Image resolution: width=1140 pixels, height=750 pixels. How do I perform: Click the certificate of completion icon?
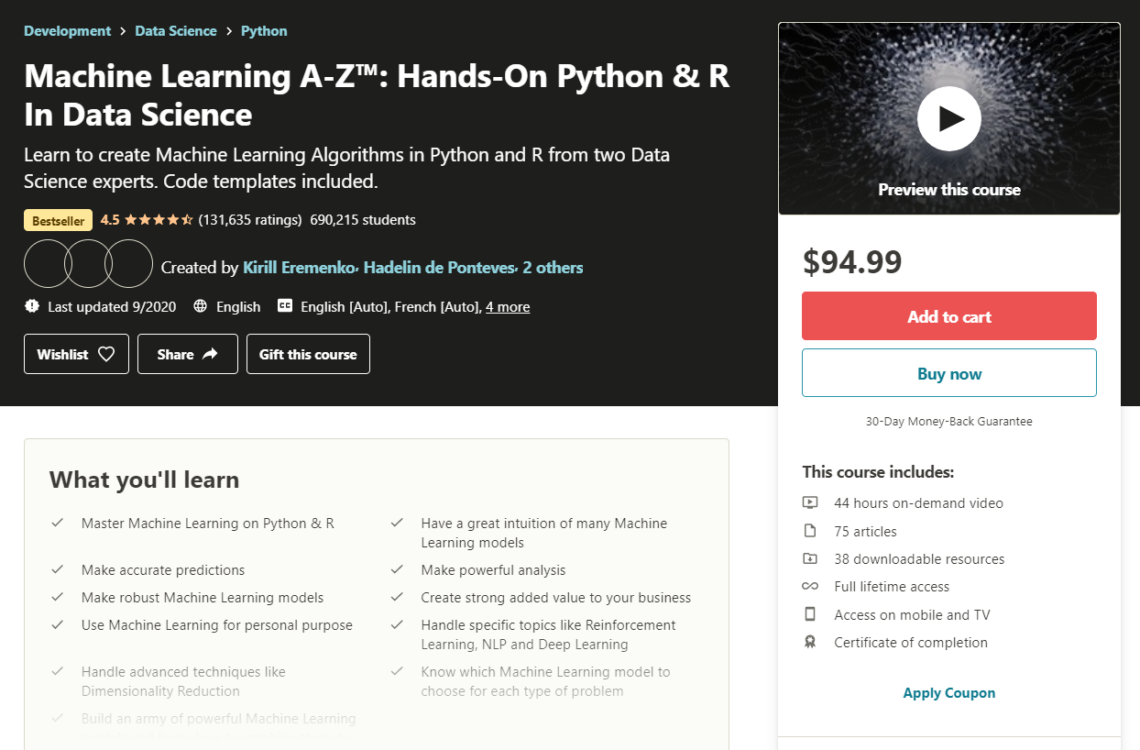[812, 642]
